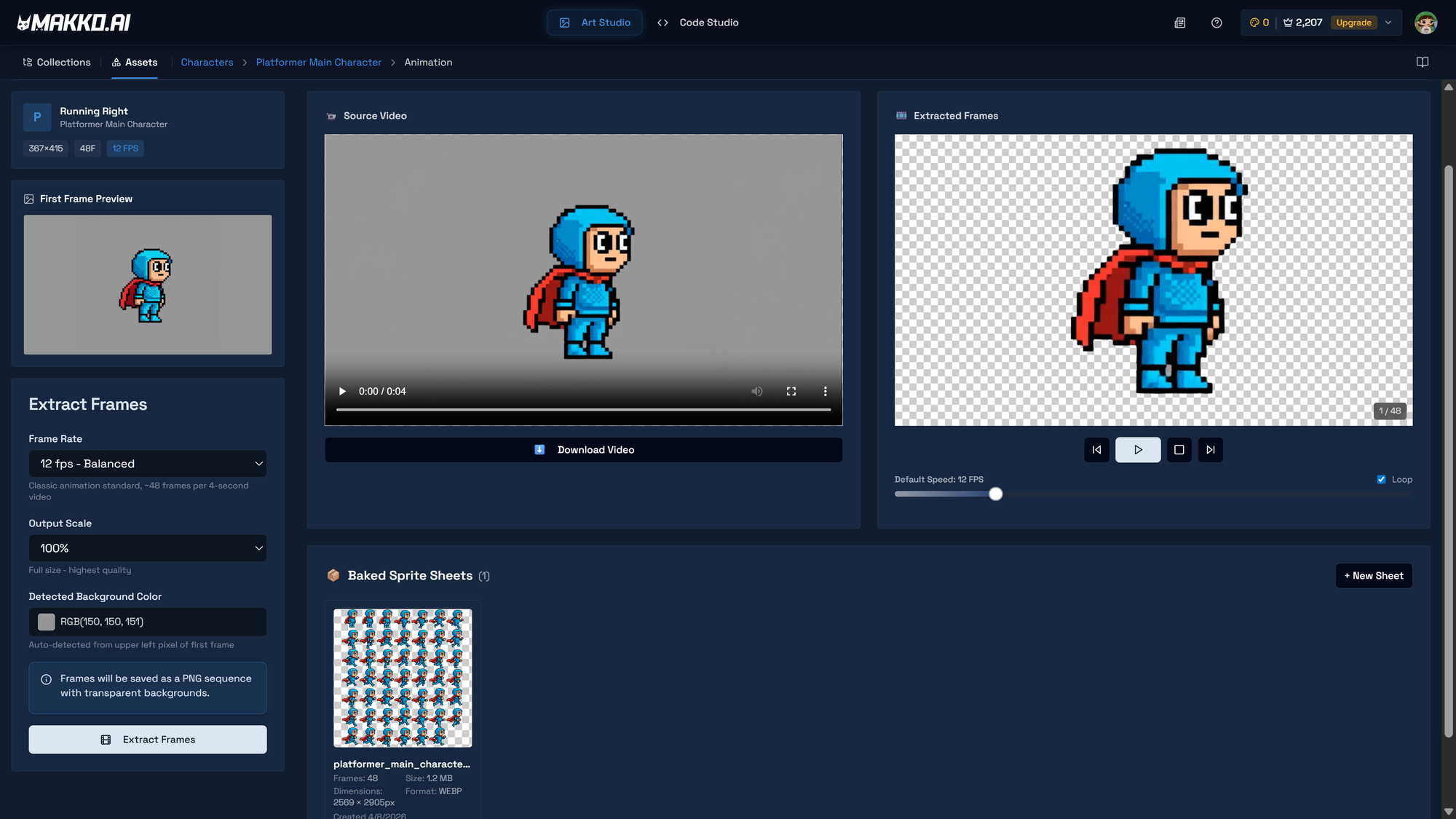Image resolution: width=1456 pixels, height=819 pixels.
Task: Enter fullscreen on source video
Action: (791, 392)
